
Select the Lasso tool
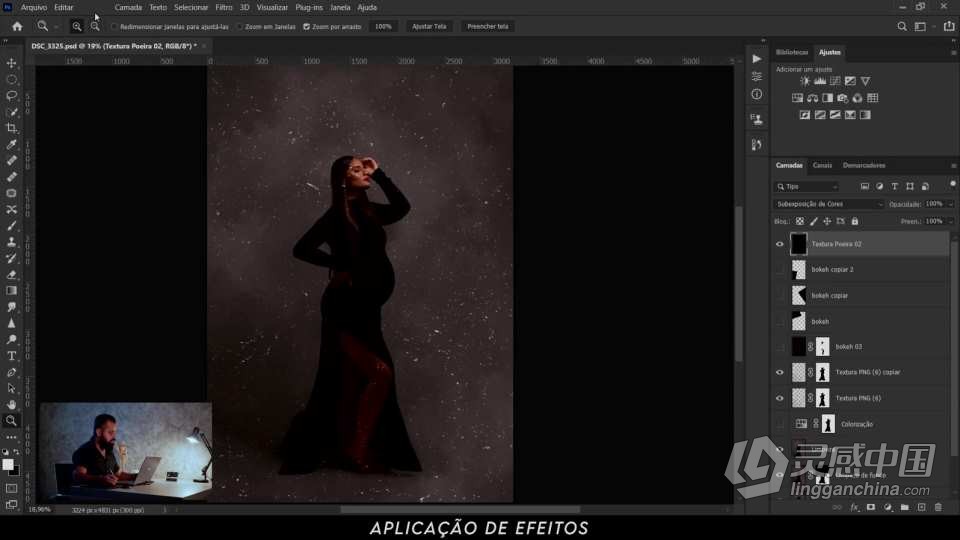tap(11, 96)
